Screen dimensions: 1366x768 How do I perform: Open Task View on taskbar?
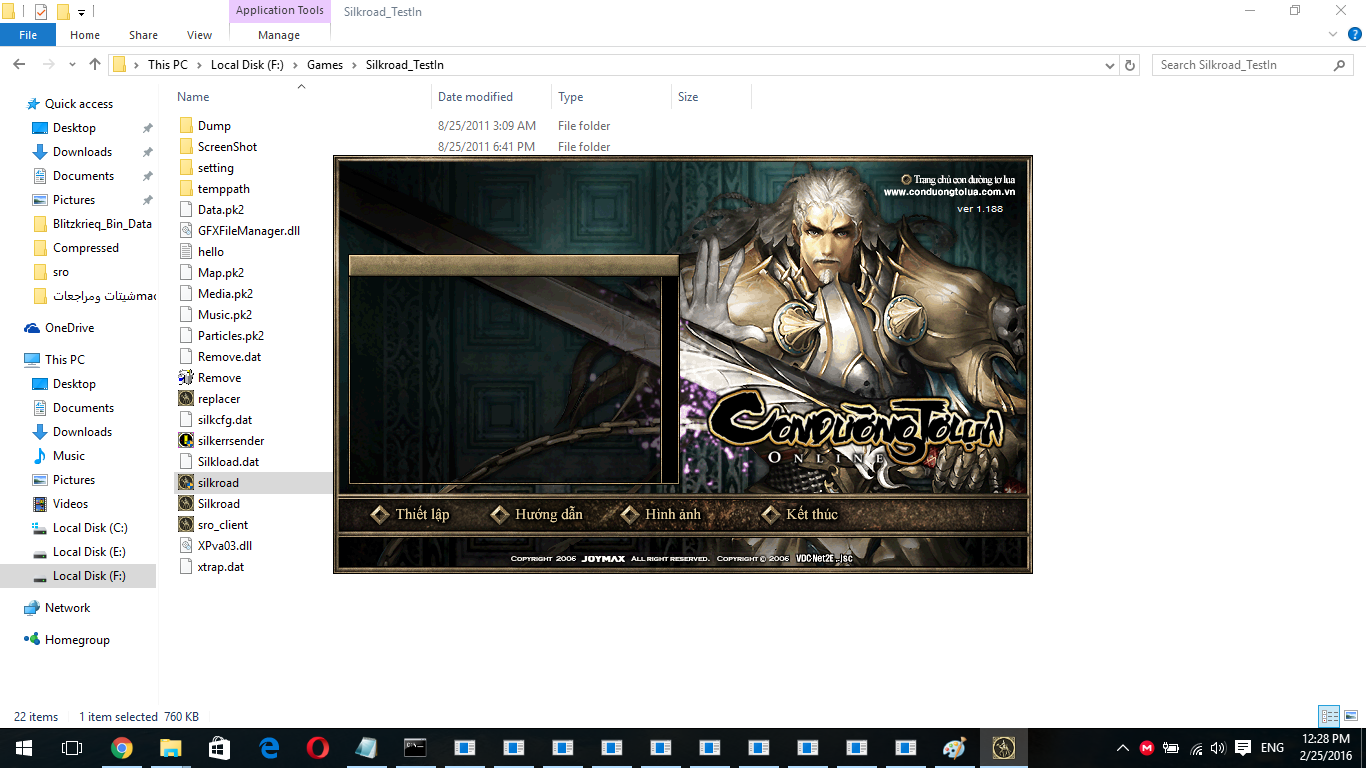(71, 748)
